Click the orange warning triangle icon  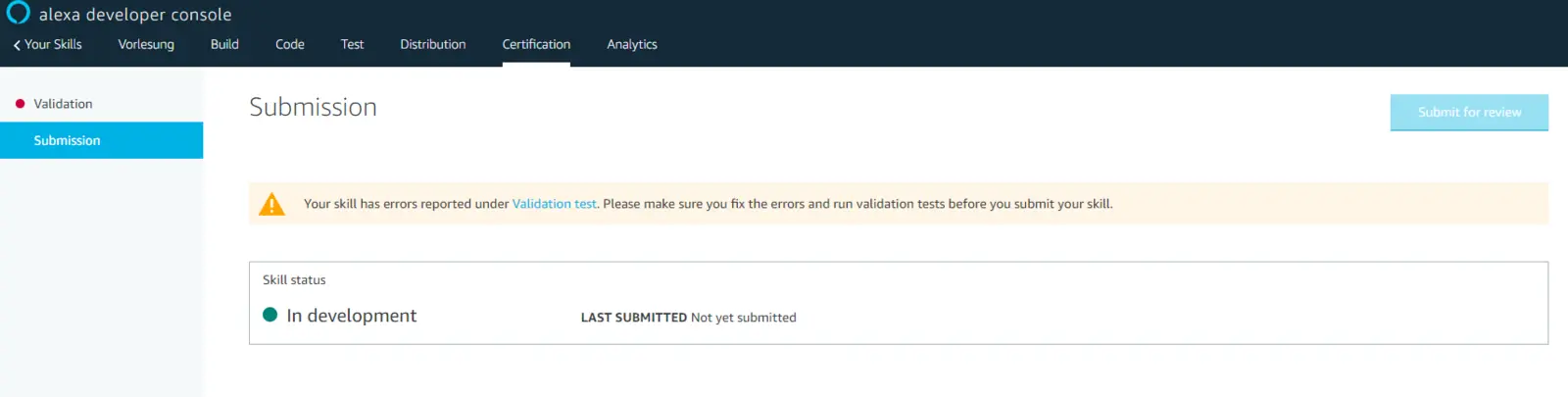pos(271,204)
